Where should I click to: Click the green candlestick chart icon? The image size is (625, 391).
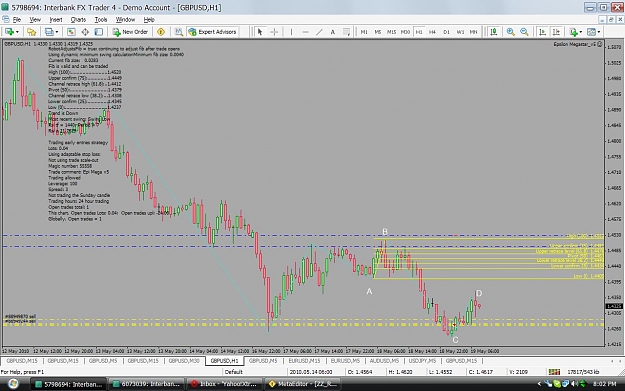[x=493, y=32]
